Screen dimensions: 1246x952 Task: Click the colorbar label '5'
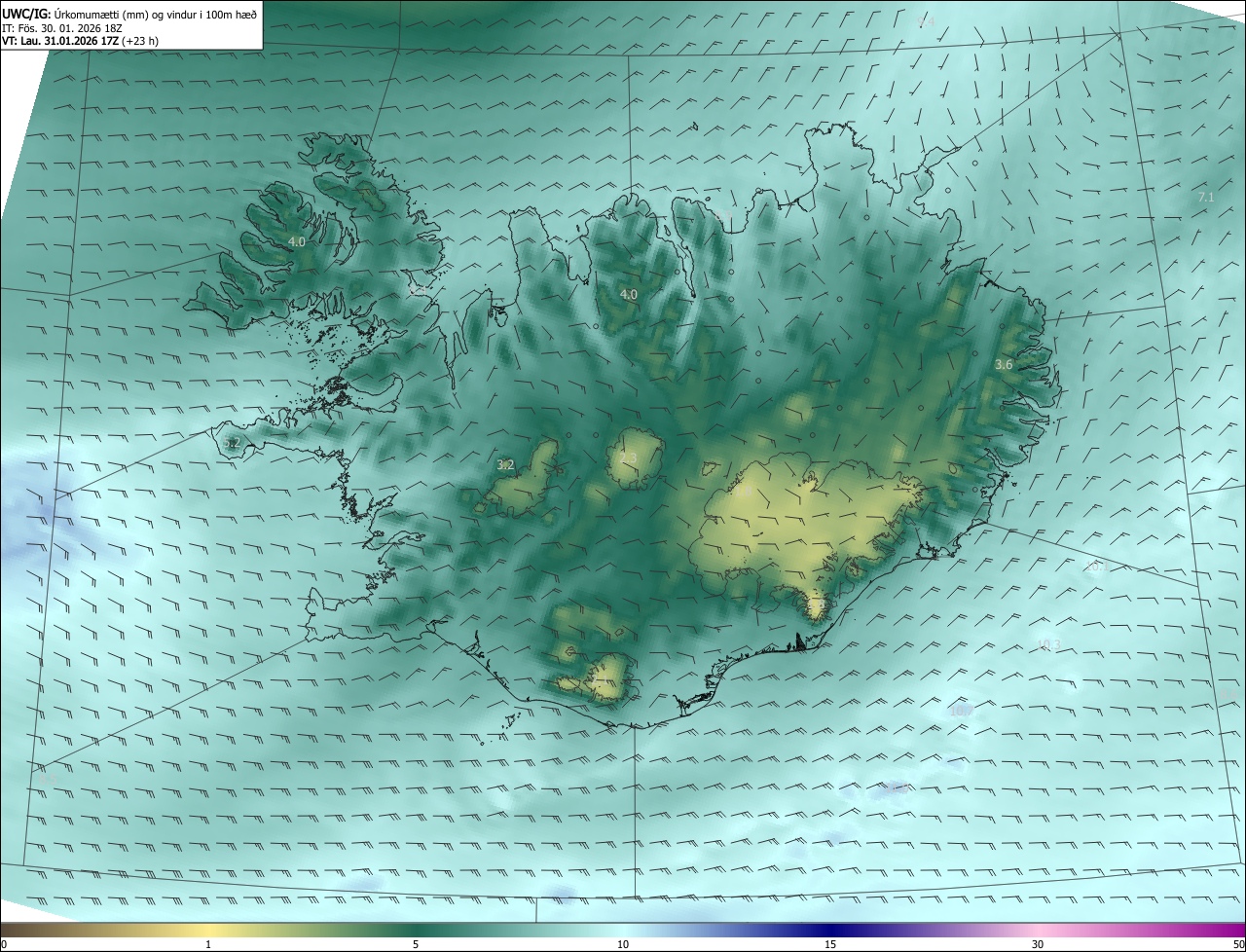point(416,944)
